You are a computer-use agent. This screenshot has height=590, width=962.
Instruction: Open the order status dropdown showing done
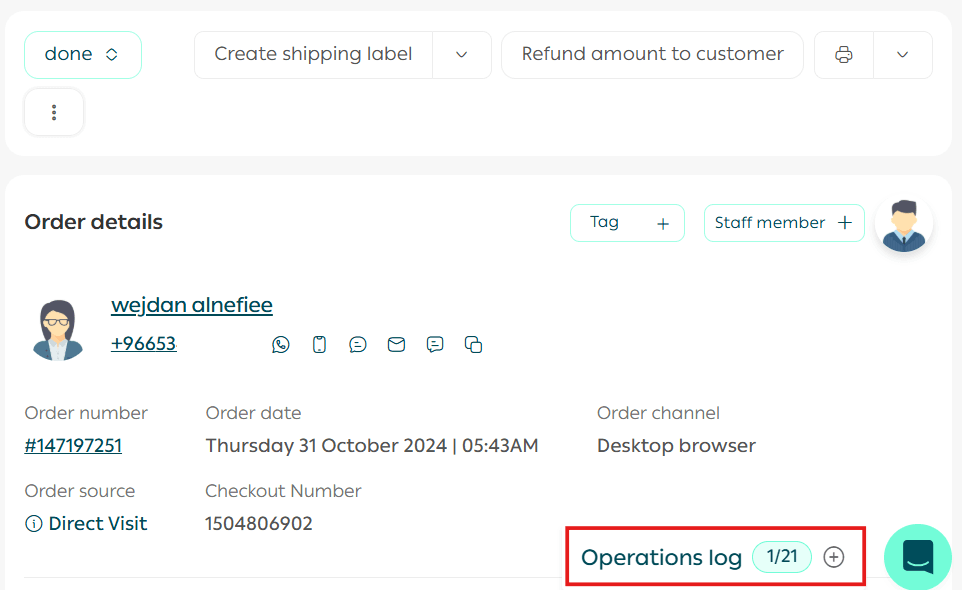[x=82, y=55]
